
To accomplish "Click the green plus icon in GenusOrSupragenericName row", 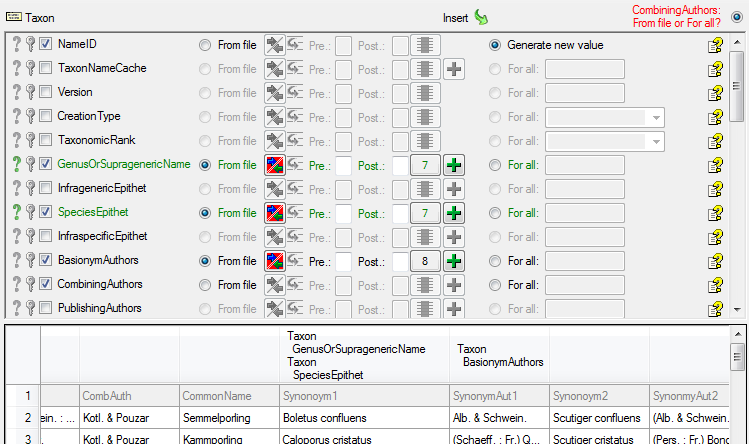I will click(x=454, y=165).
